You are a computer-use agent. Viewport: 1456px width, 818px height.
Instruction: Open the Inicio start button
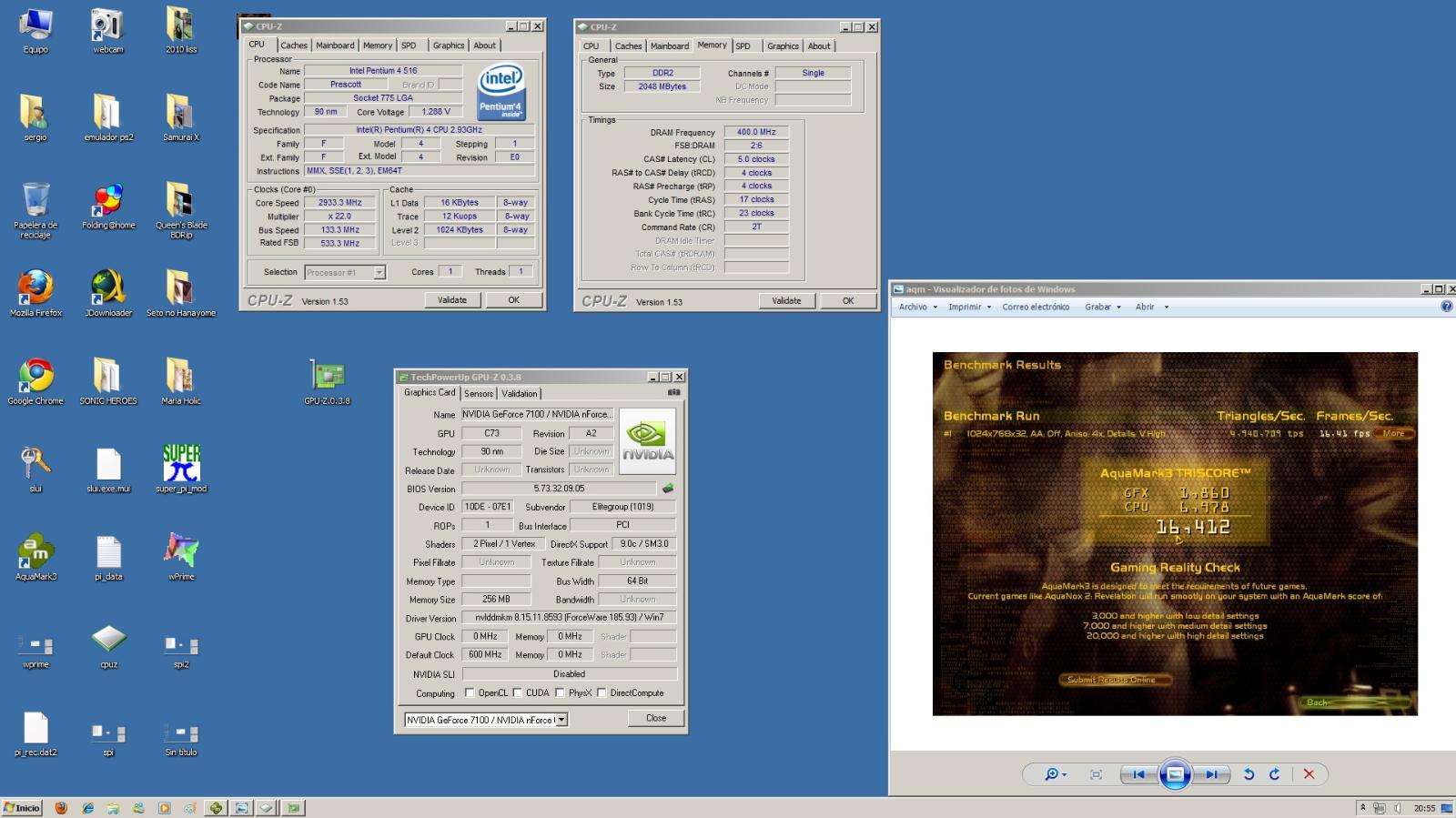tap(22, 808)
